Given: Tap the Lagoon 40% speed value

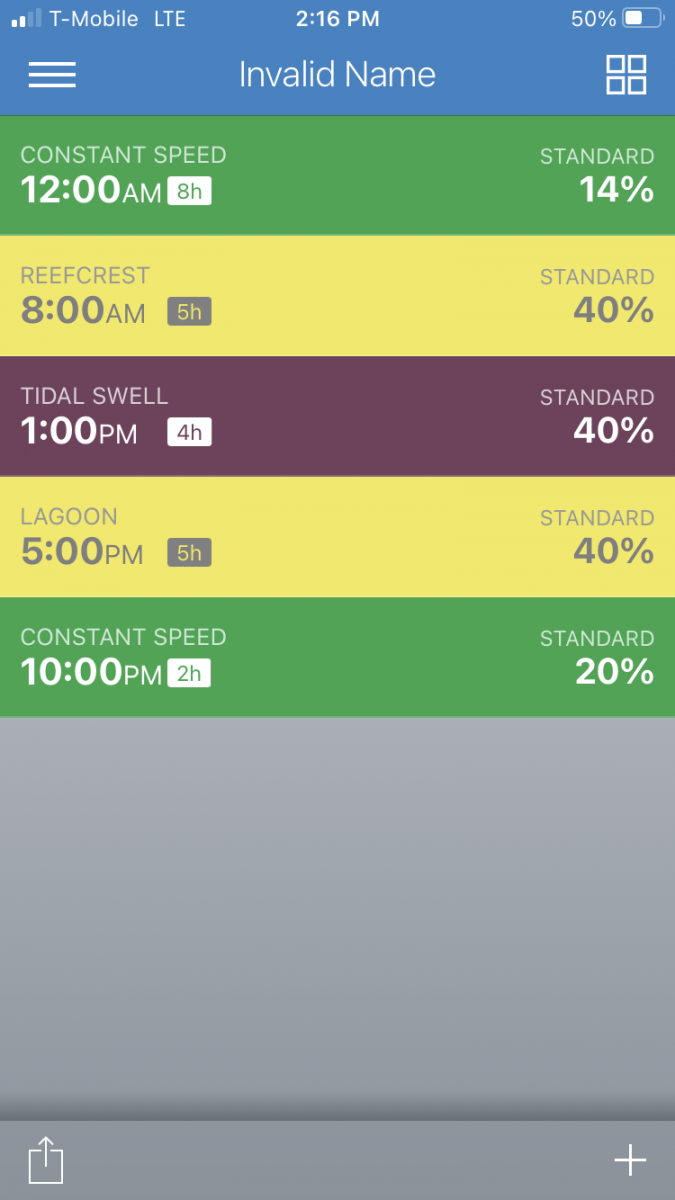Looking at the screenshot, I should 613,551.
